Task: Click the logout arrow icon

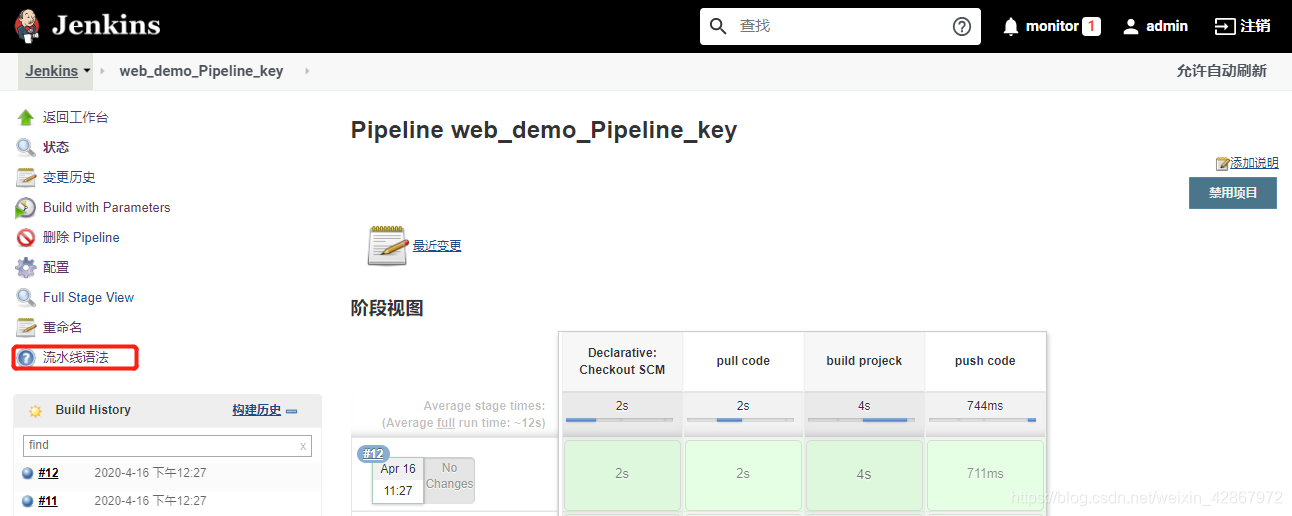Action: (1224, 26)
